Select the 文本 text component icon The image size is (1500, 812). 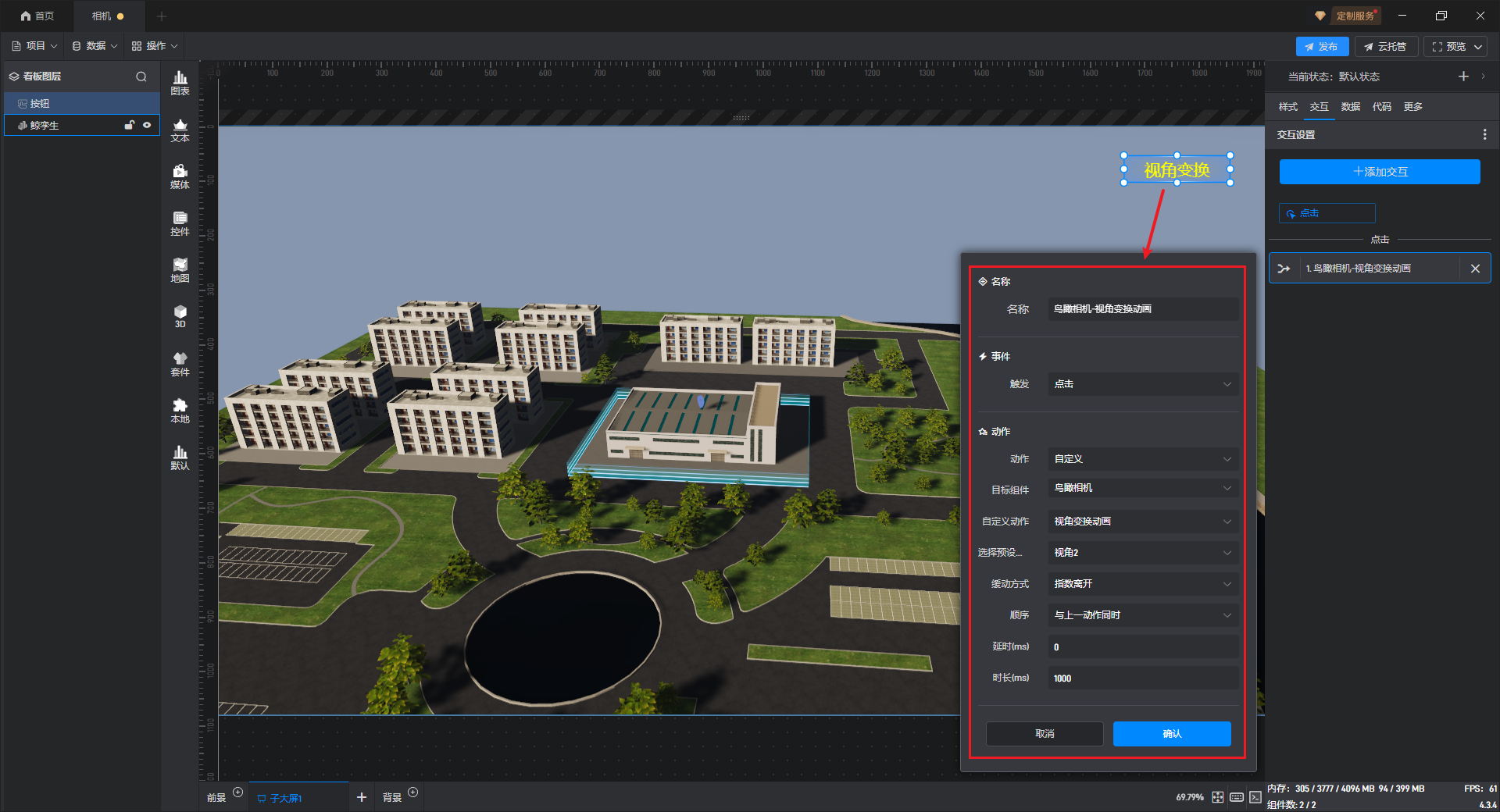pyautogui.click(x=180, y=130)
